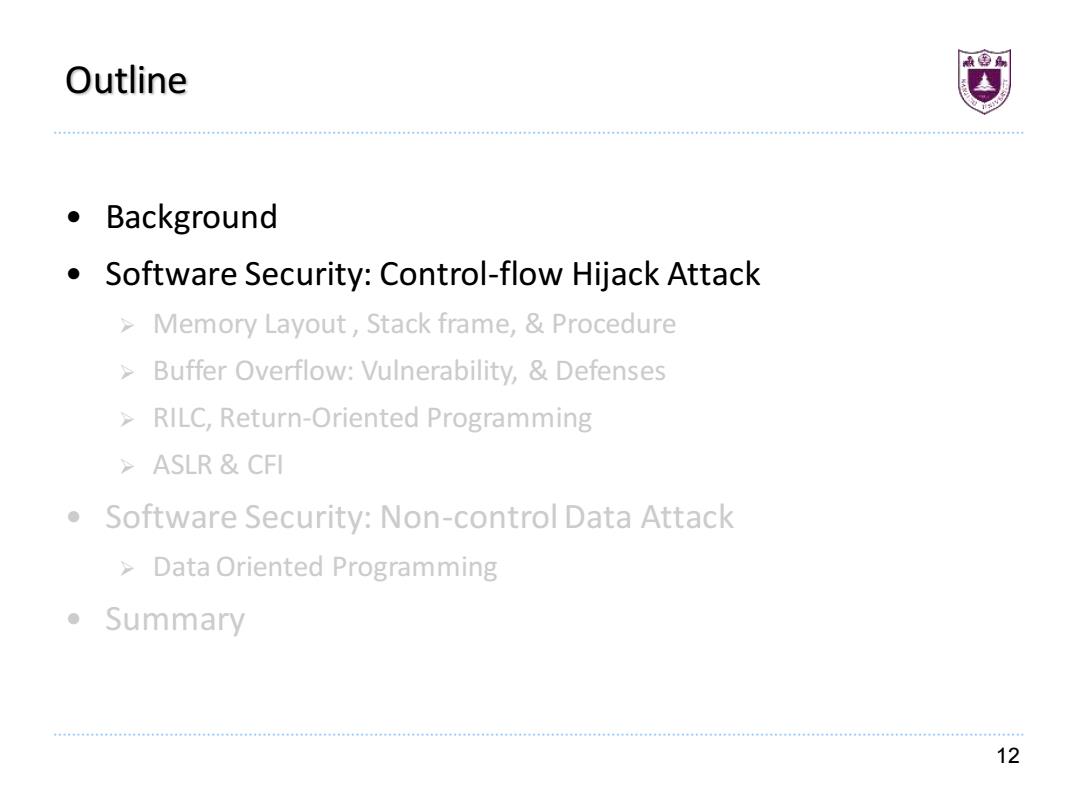This screenshot has height=810, width=1080.
Task: Select Memory Layout, Stack frame, & Procedure
Action: coord(414,324)
